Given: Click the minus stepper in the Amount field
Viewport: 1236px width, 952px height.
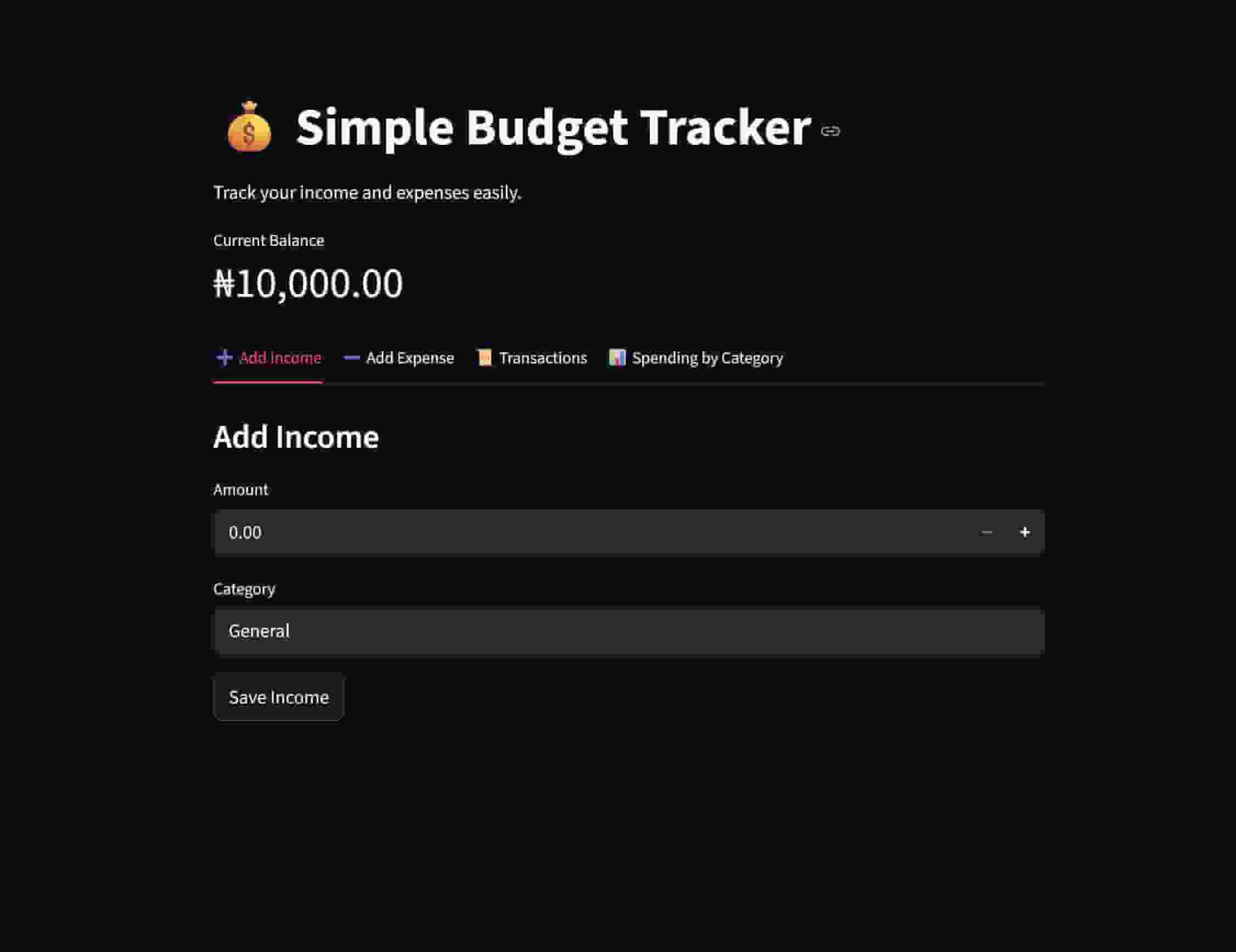Looking at the screenshot, I should [986, 532].
